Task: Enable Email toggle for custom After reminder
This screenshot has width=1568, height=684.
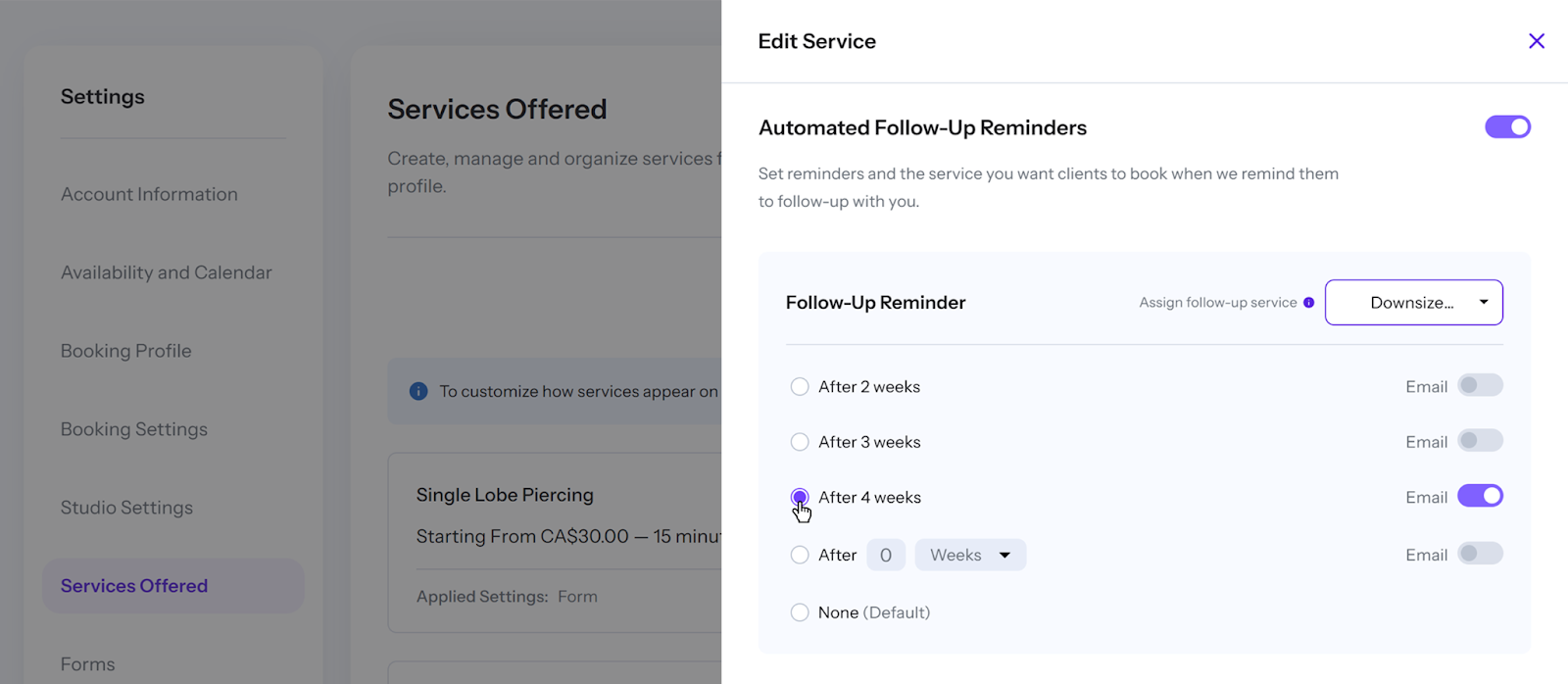Action: [x=1479, y=555]
